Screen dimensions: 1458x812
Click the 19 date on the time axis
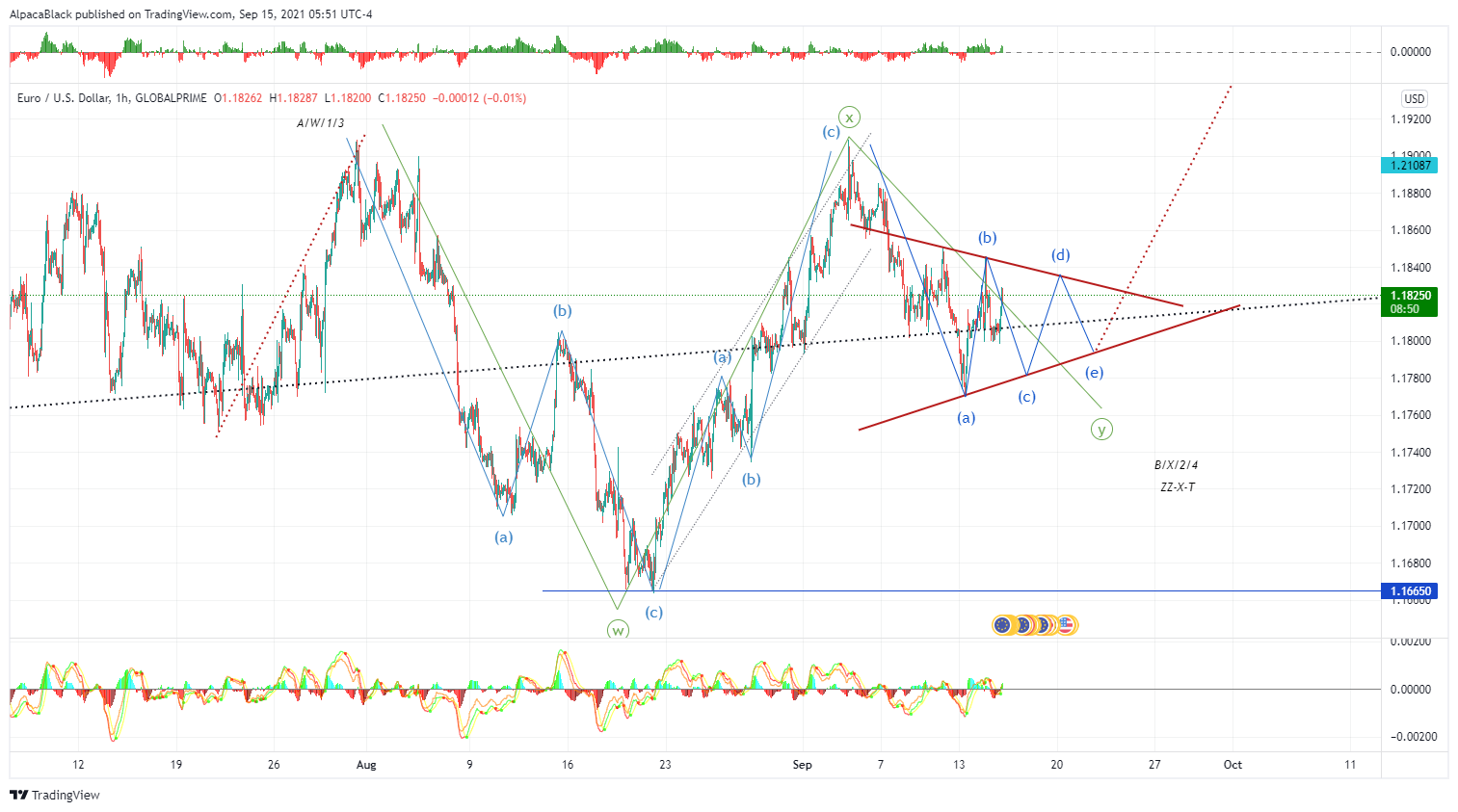coord(175,765)
